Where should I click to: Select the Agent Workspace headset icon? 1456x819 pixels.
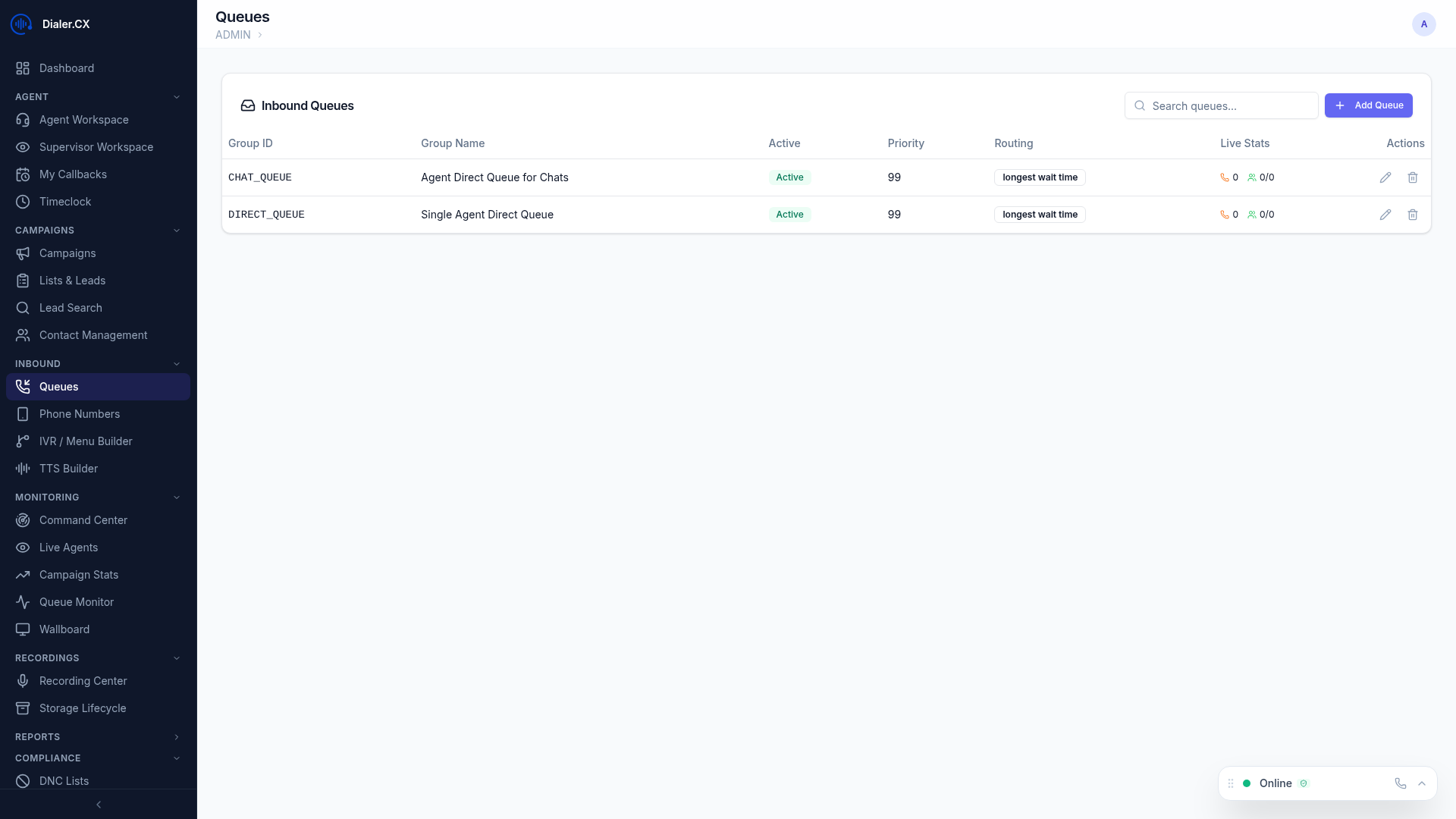[x=24, y=120]
